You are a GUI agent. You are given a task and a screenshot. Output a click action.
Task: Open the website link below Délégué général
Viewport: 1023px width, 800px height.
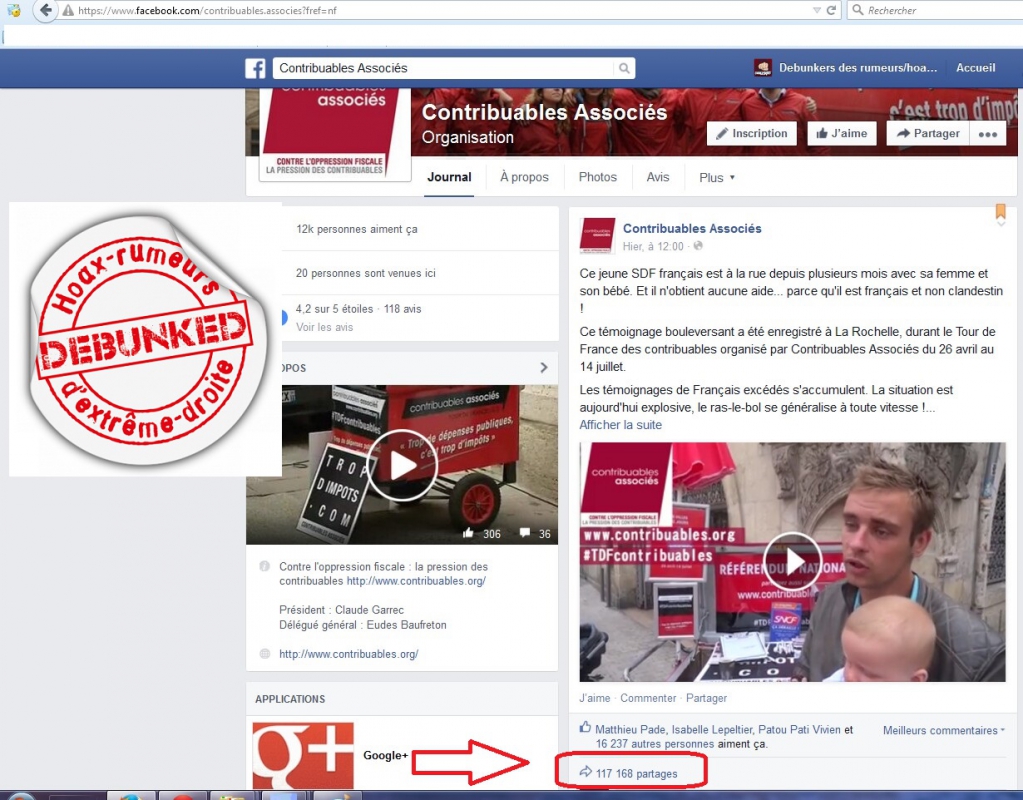(348, 654)
